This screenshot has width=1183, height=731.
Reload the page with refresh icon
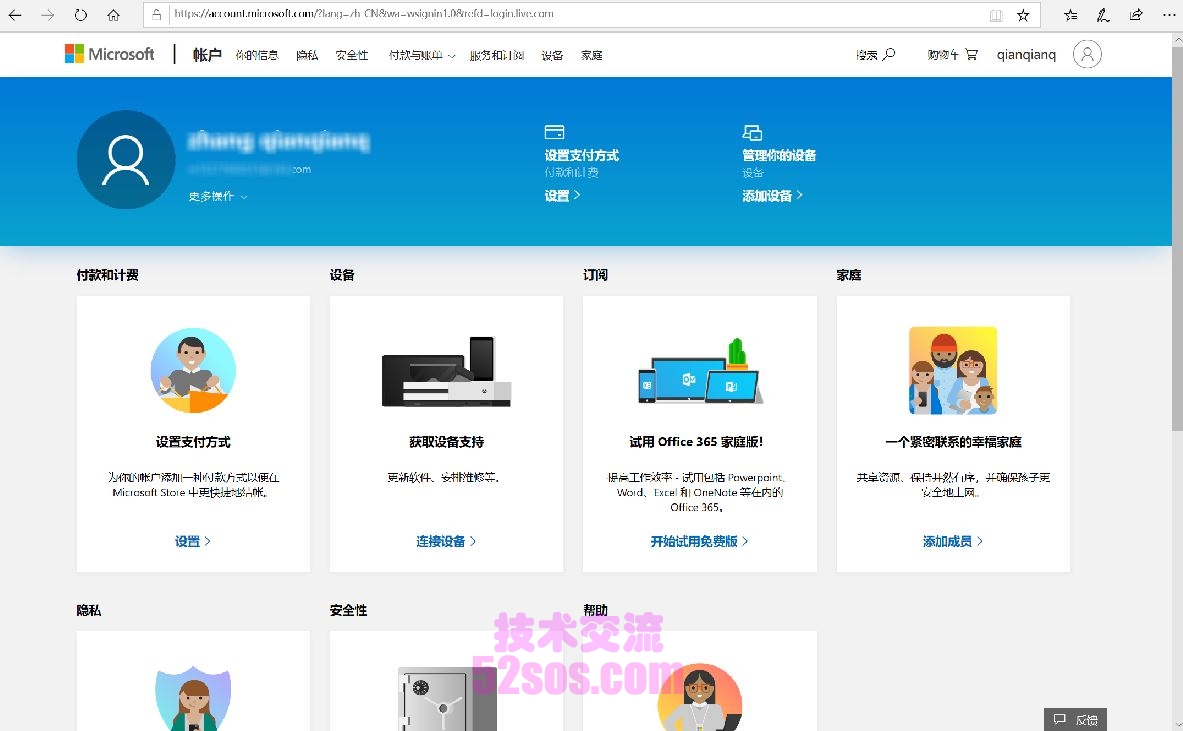81,14
